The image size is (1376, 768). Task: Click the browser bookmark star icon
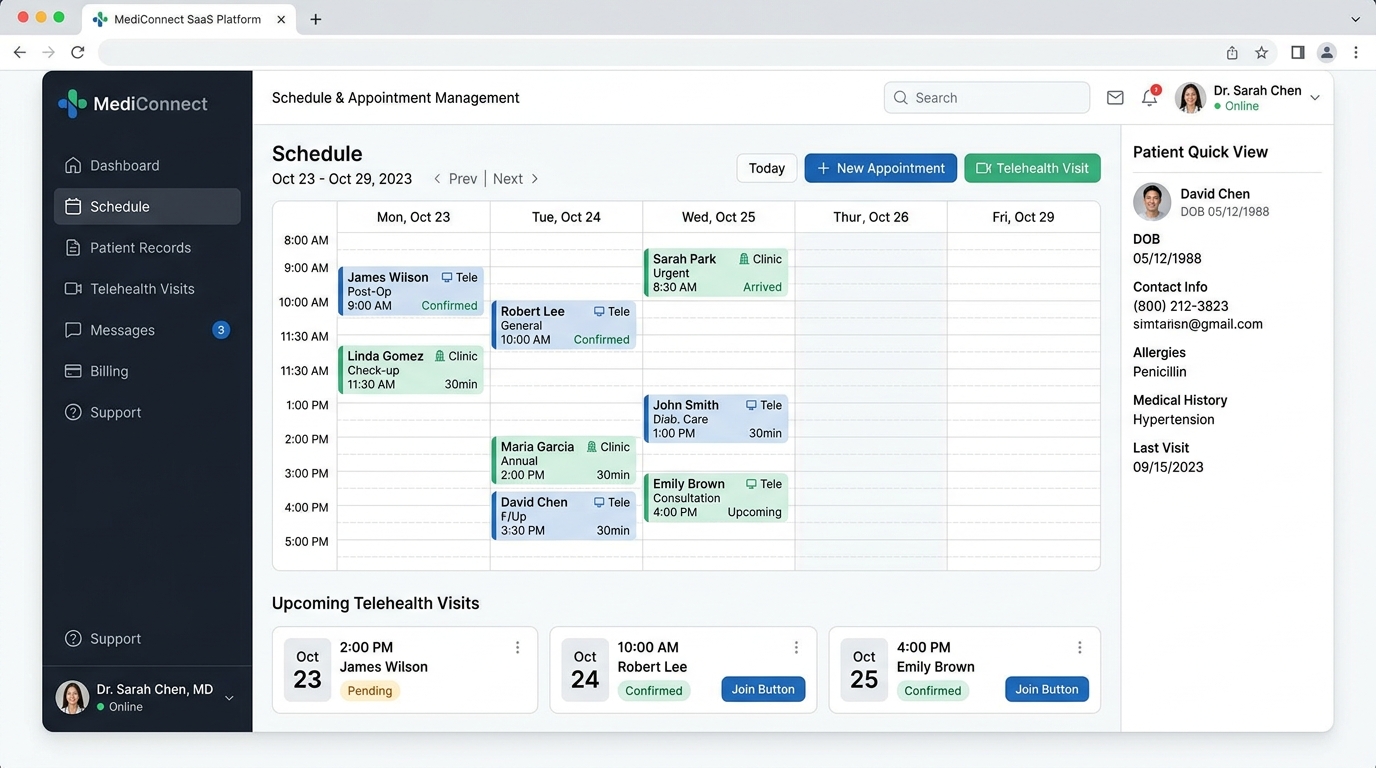tap(1262, 52)
